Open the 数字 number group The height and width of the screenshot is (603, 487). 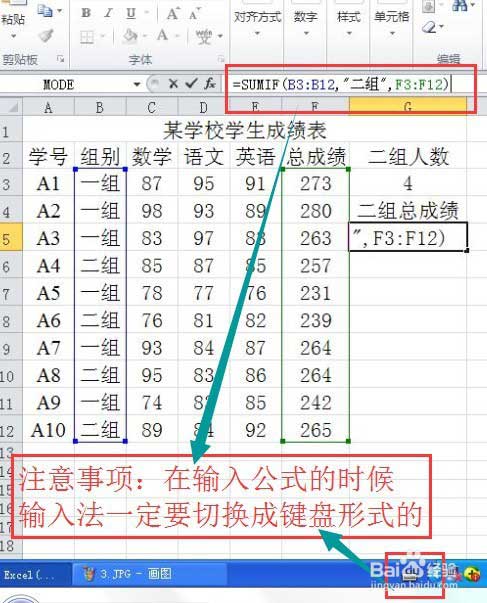[x=306, y=24]
